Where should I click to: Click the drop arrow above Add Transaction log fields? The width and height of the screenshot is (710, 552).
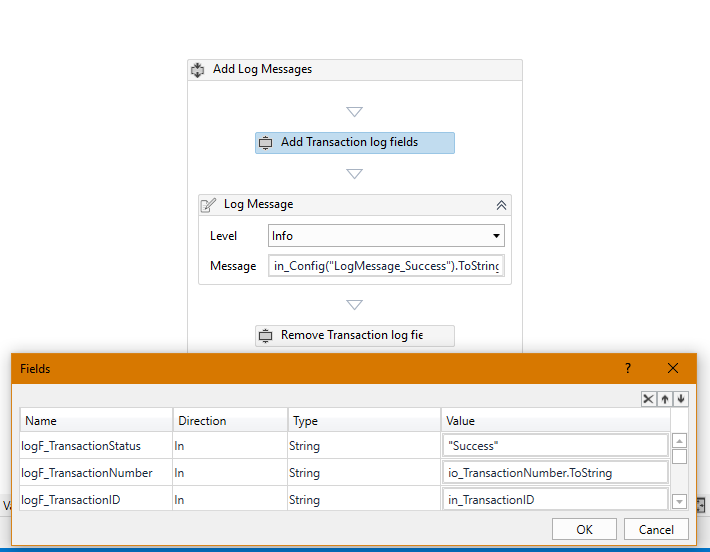point(355,111)
